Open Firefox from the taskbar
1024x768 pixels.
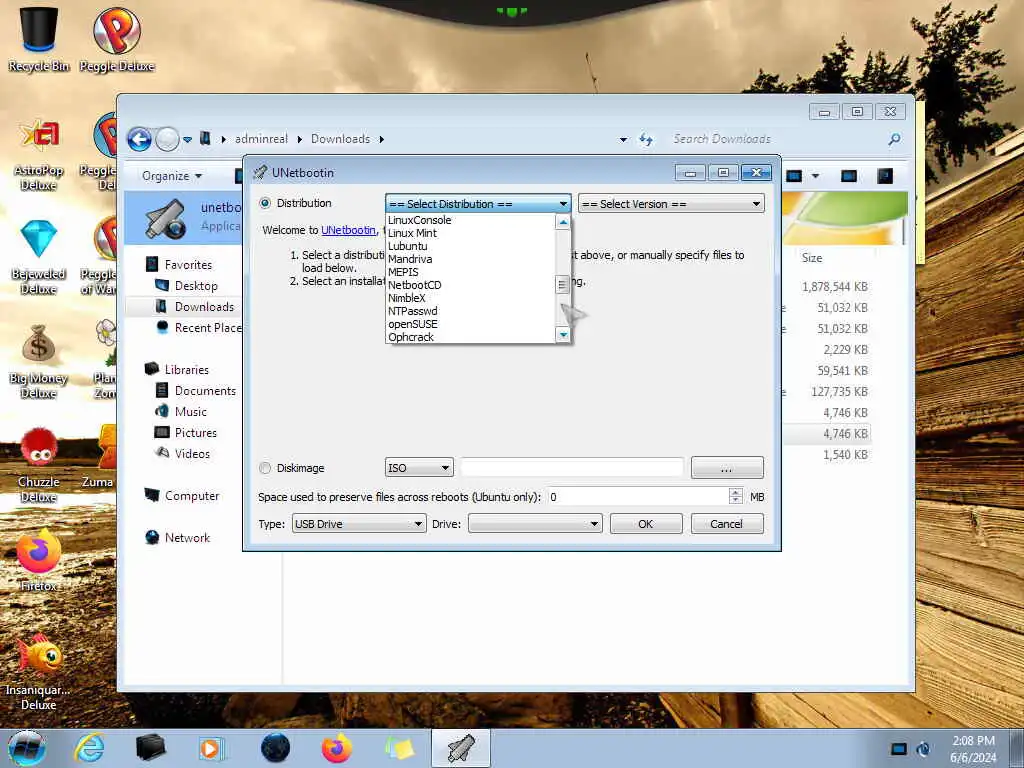coord(336,748)
